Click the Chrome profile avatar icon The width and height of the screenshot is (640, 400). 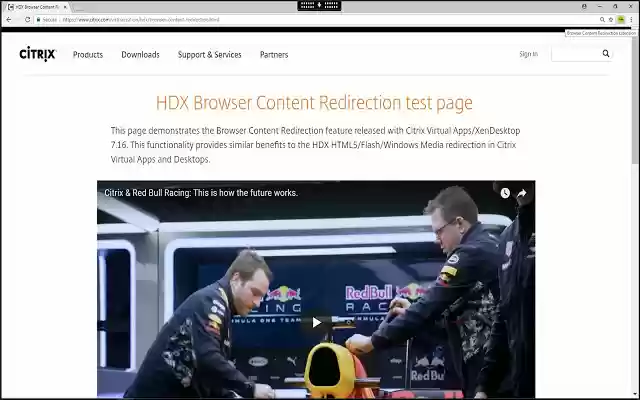tap(584, 7)
